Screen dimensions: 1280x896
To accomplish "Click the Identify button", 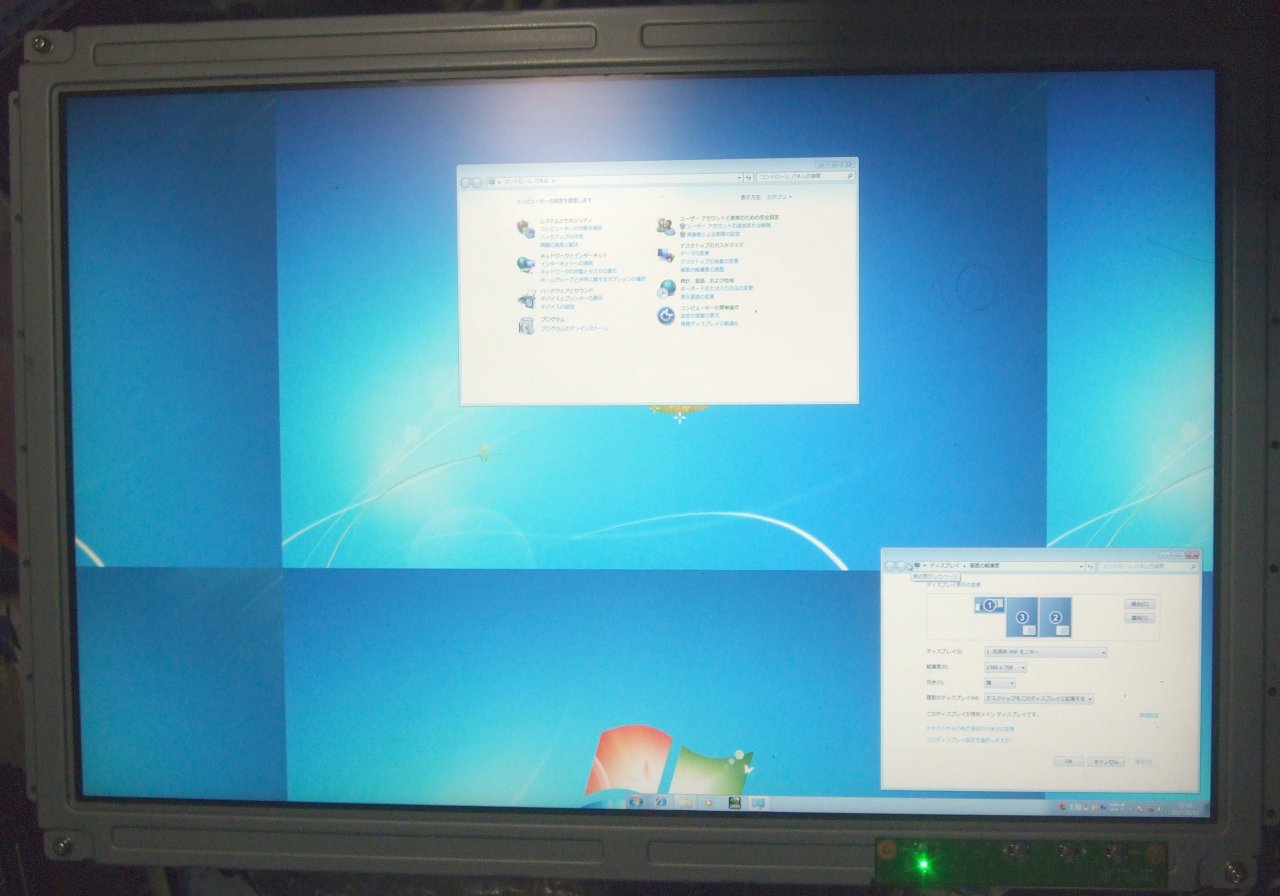I will click(x=1140, y=618).
